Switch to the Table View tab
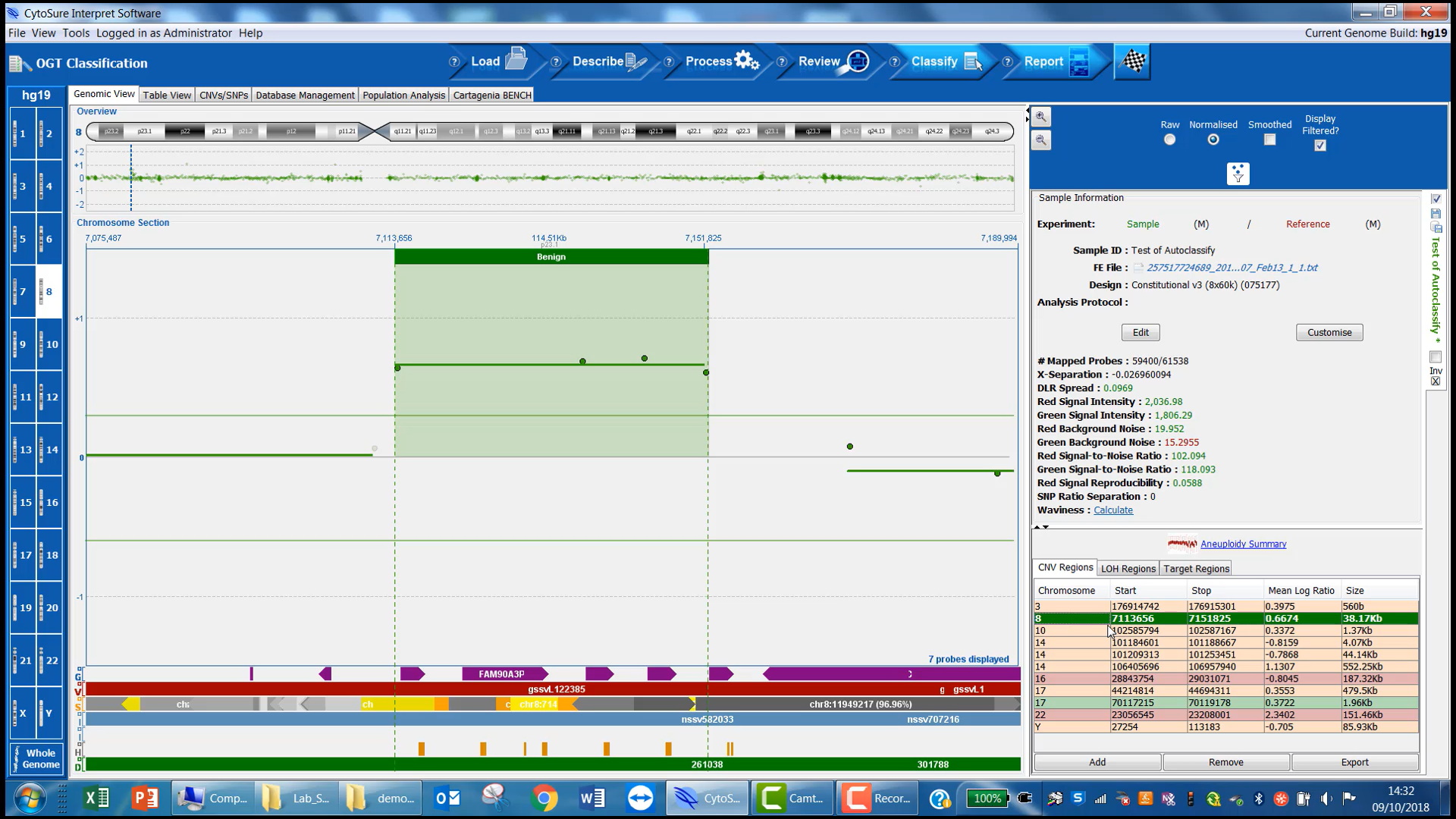This screenshot has width=1456, height=819. [x=166, y=94]
